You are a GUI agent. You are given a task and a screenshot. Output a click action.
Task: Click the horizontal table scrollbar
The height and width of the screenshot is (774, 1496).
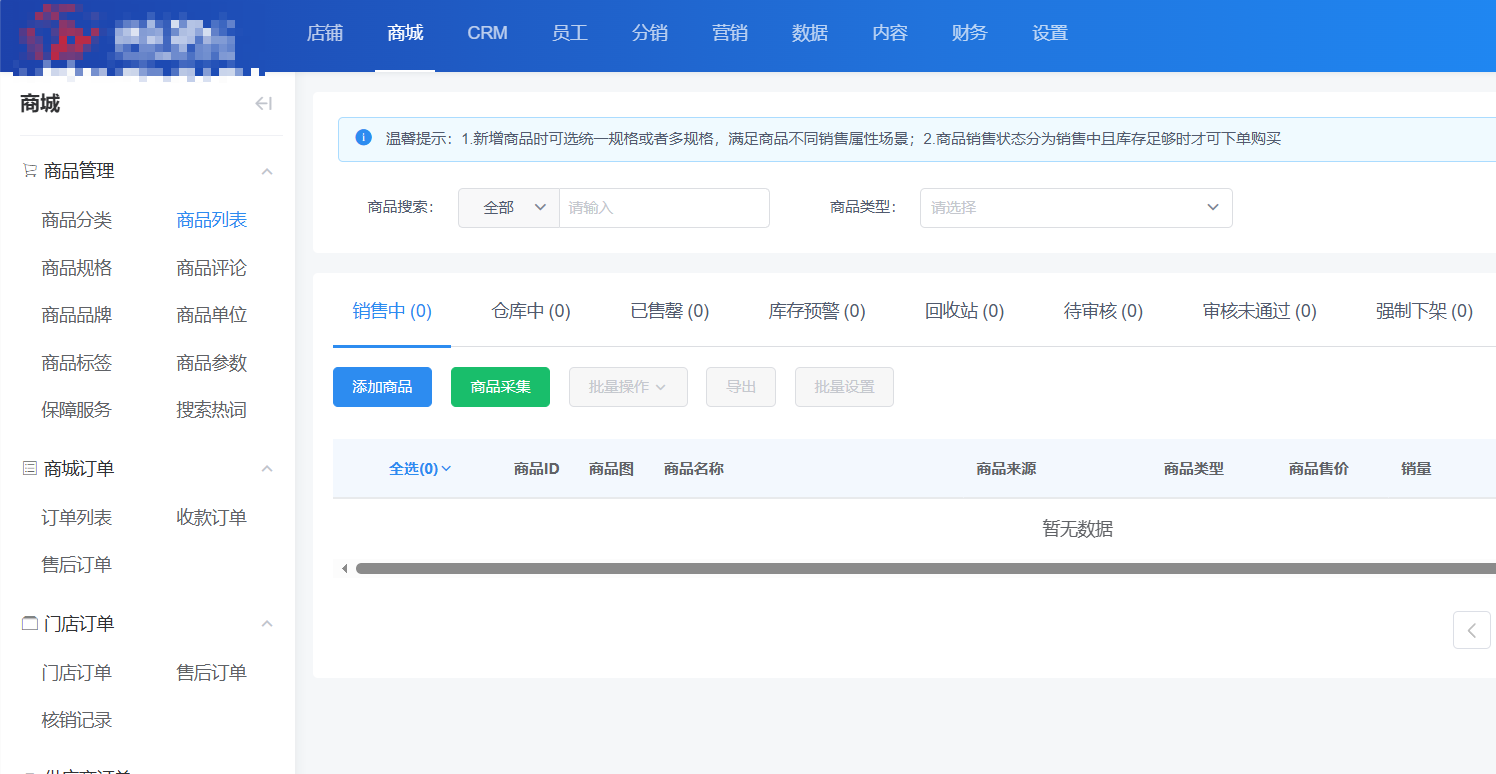[900, 569]
